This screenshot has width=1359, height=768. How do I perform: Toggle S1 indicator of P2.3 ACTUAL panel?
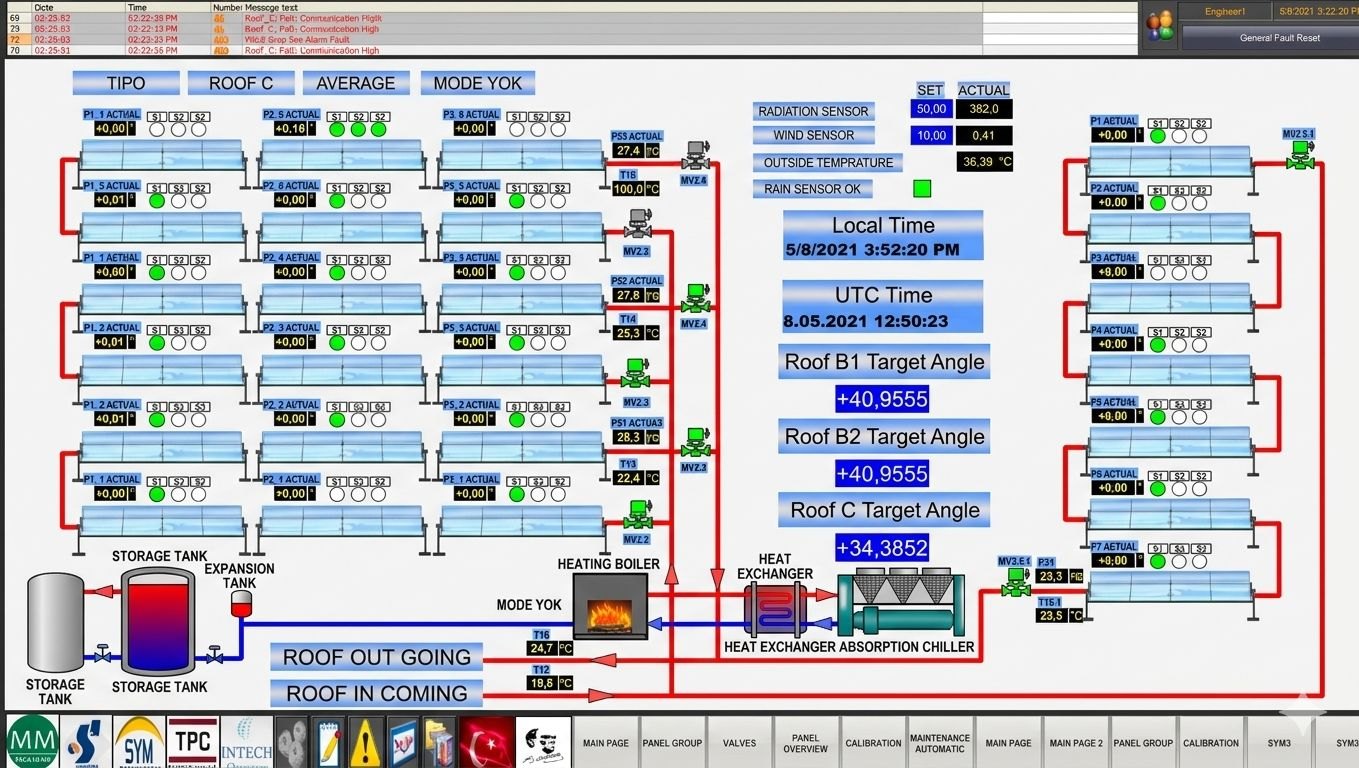tap(336, 342)
